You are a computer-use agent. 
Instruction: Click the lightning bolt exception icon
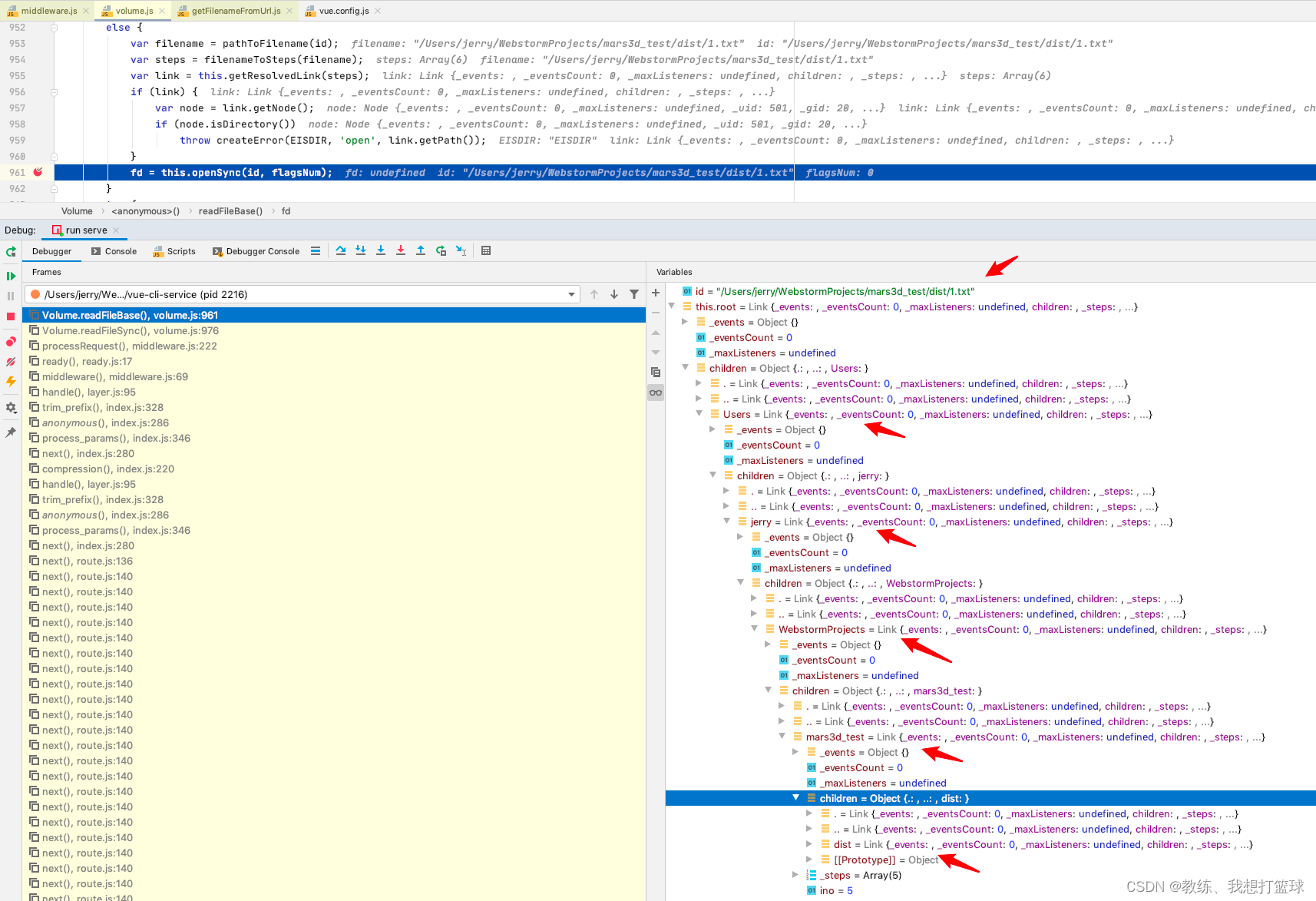[11, 382]
